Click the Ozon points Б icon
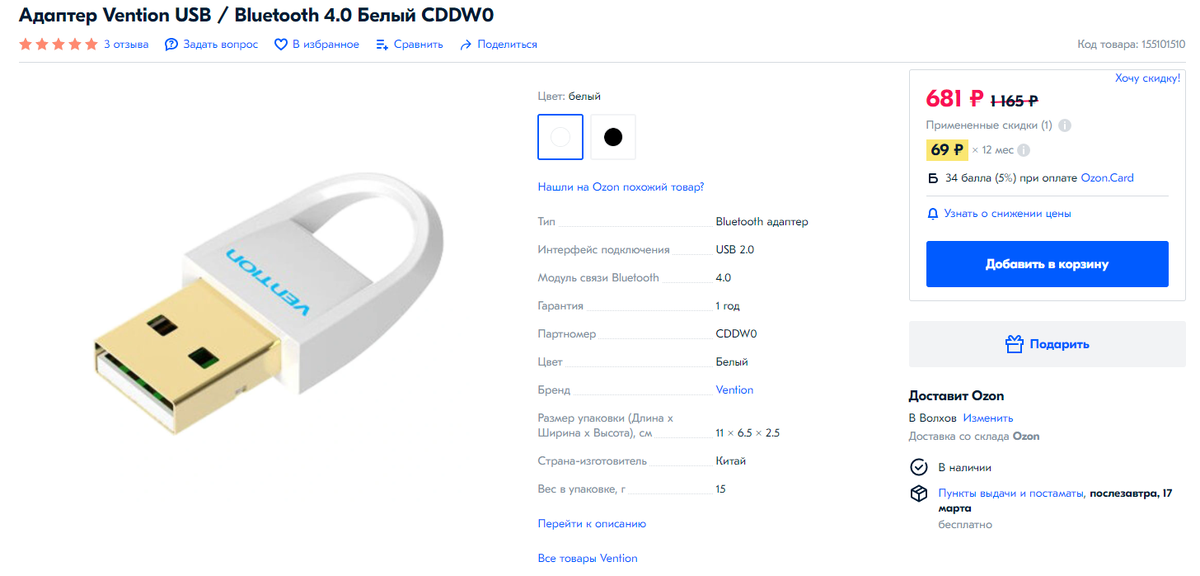 click(x=933, y=178)
